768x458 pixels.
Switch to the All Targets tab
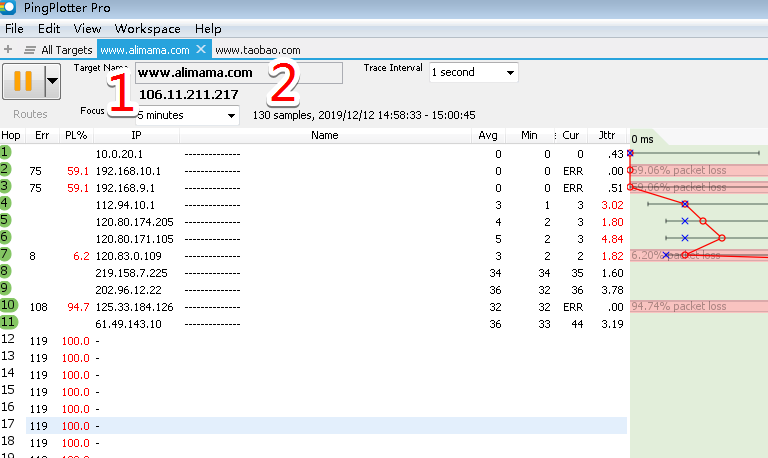tap(67, 50)
